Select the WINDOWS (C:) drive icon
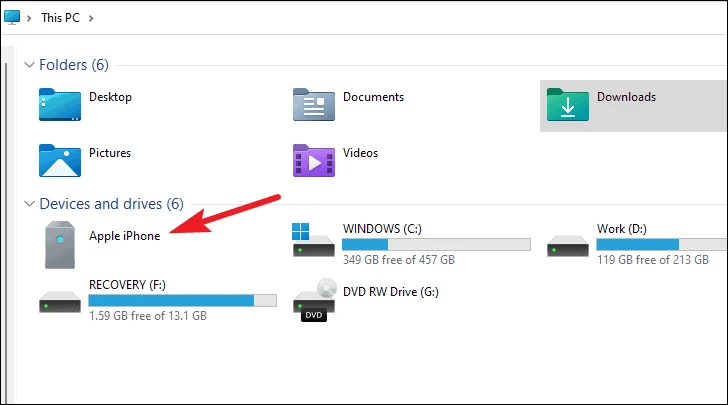This screenshot has height=405, width=728. click(x=313, y=240)
